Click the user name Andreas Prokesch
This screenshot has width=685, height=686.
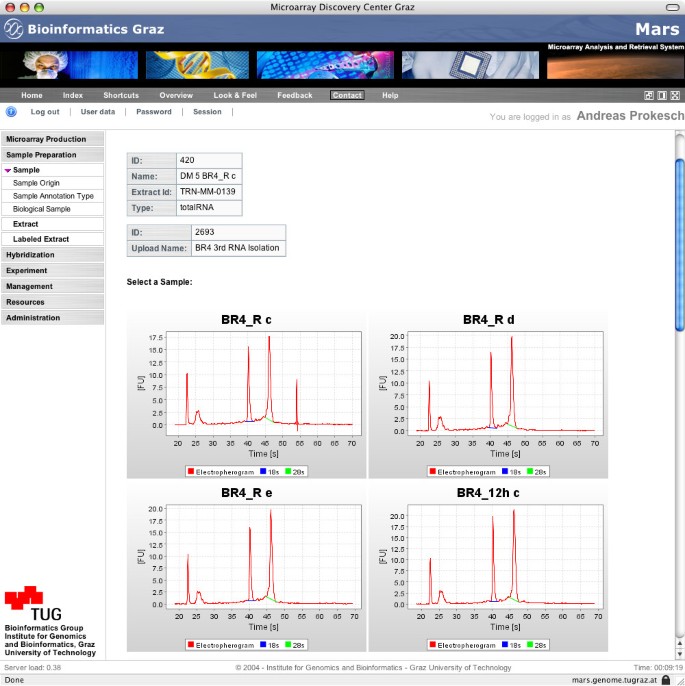[630, 116]
